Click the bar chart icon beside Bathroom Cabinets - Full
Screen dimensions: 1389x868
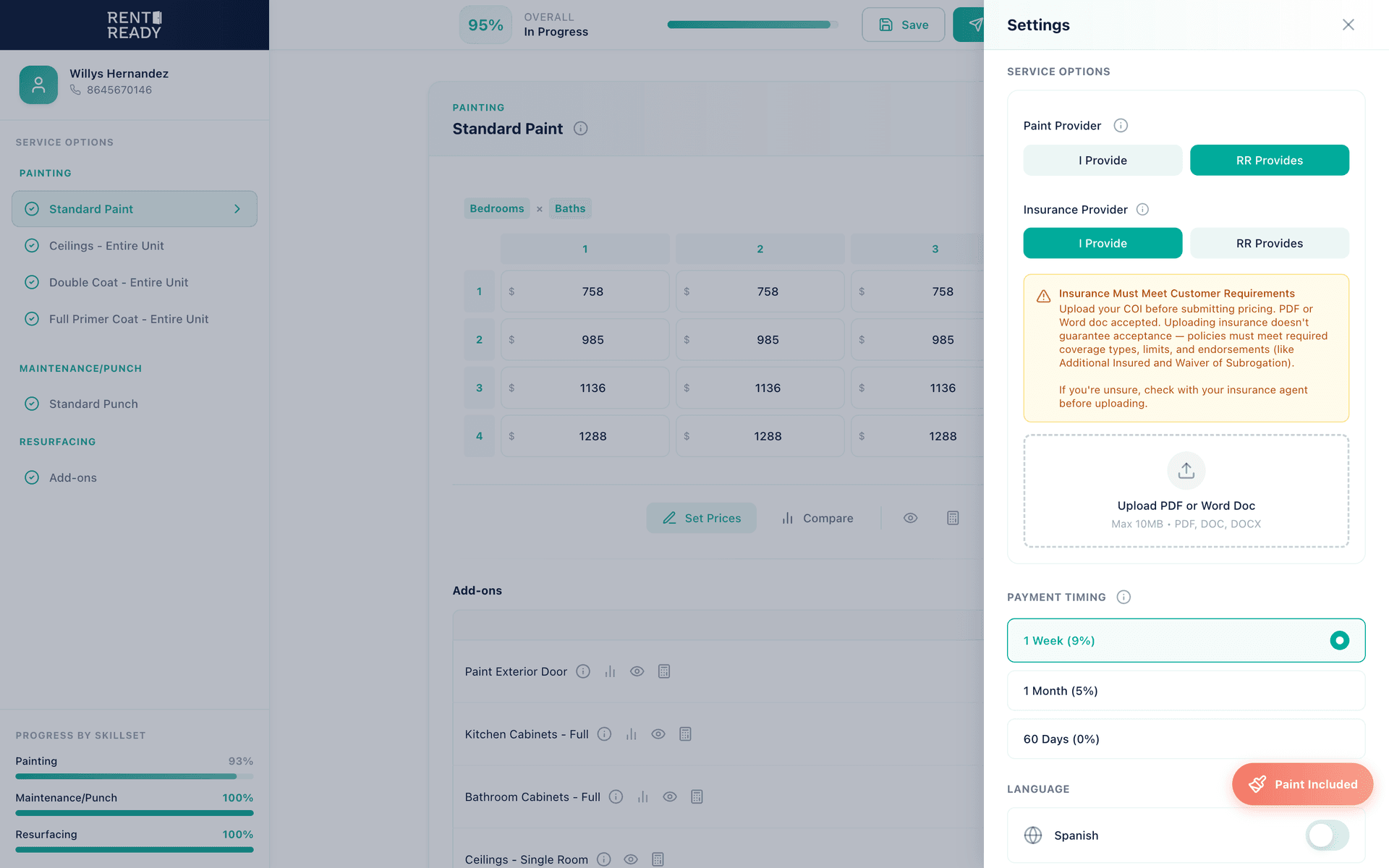click(x=642, y=796)
